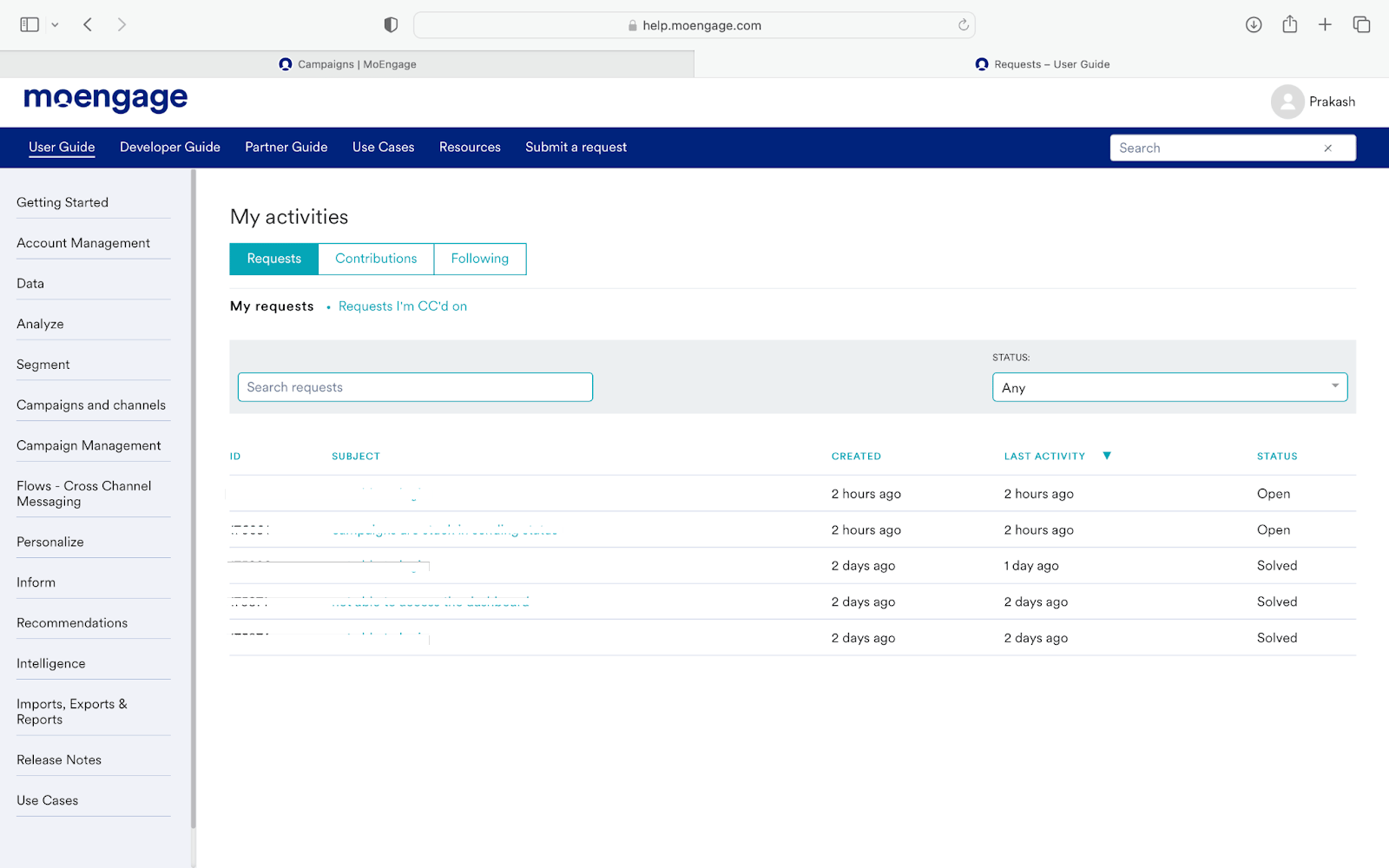Open the Partner Guide nav item

pos(286,148)
